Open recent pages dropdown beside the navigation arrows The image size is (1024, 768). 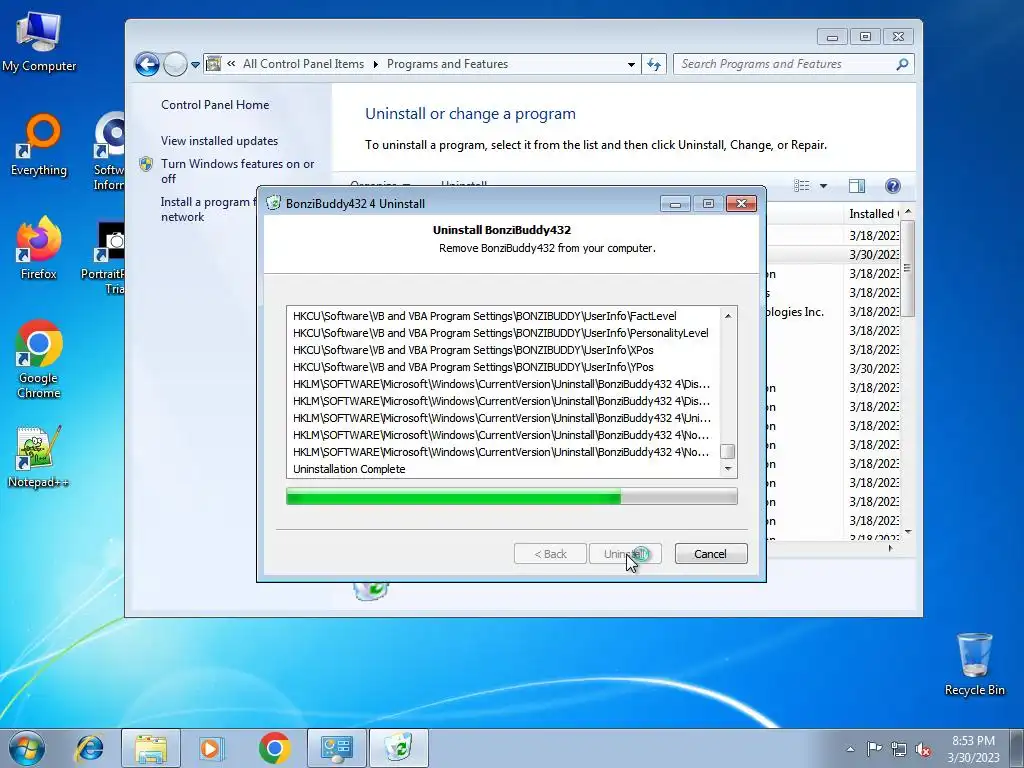[x=195, y=65]
